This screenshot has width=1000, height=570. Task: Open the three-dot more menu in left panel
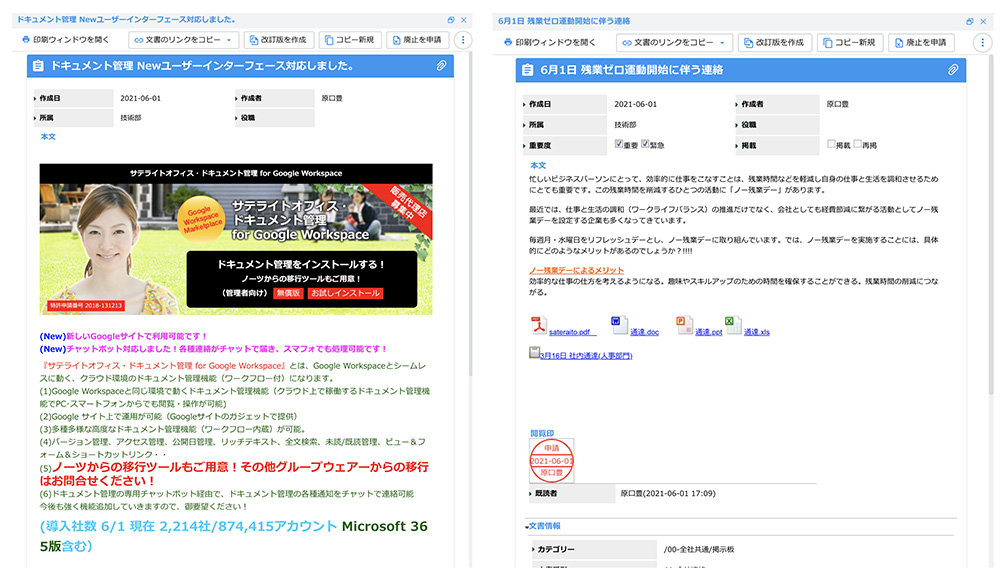point(462,40)
